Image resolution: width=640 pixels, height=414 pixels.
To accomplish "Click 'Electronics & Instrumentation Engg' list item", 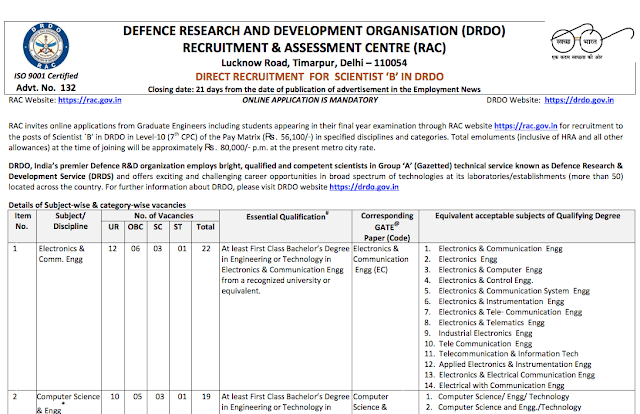I will point(501,302).
